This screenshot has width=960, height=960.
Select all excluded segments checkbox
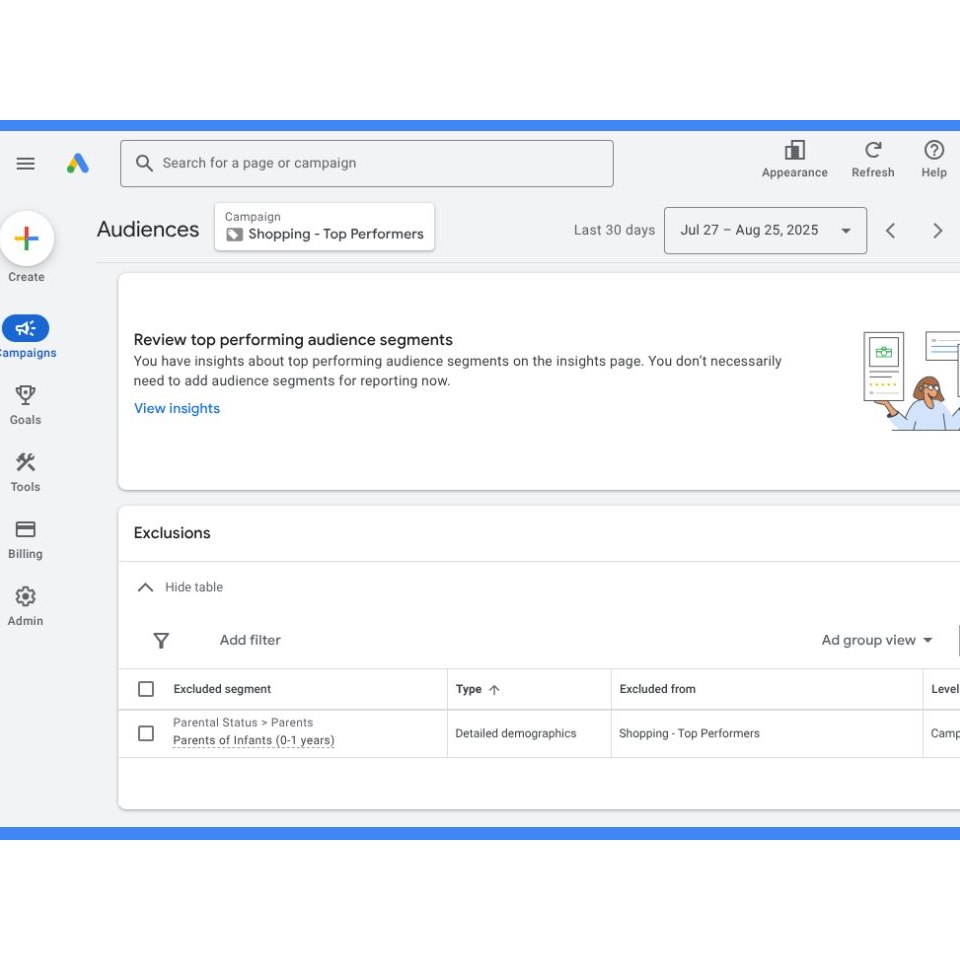(146, 689)
